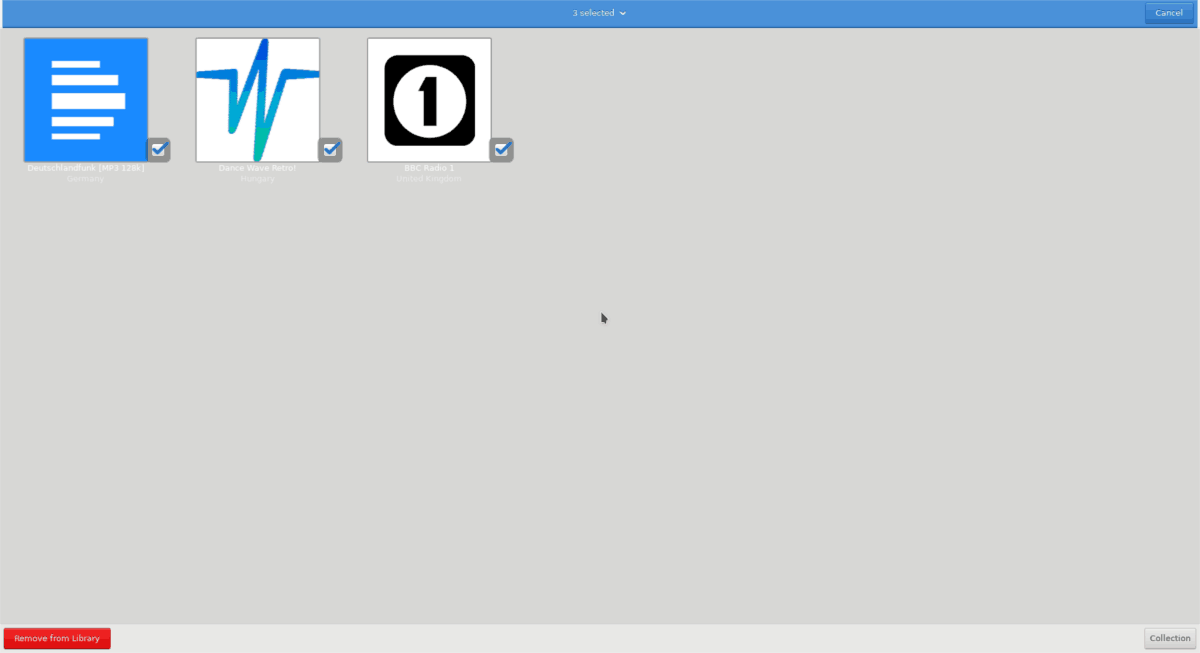Click the Dance Wave Retro station logo
The image size is (1200, 653).
(x=258, y=100)
